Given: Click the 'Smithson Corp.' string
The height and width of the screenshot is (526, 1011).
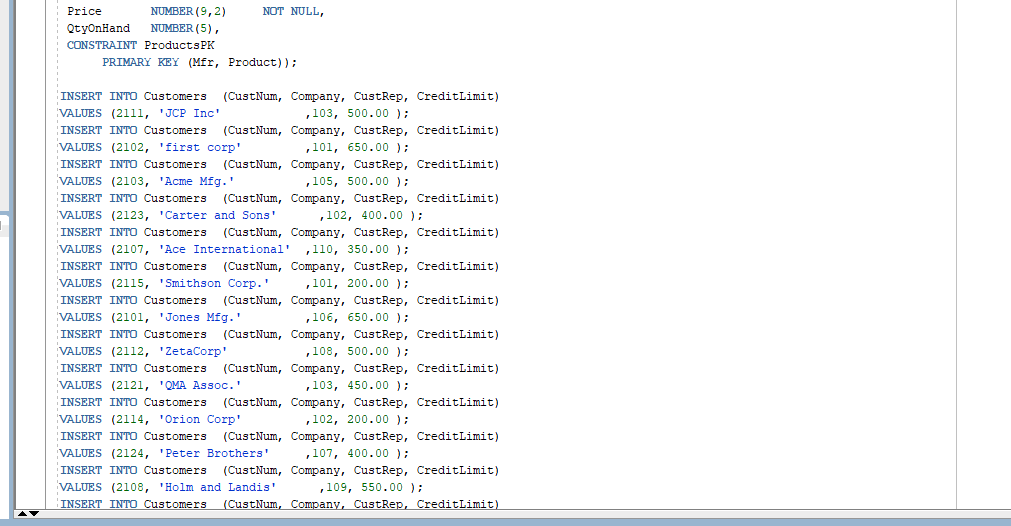Looking at the screenshot, I should pos(214,284).
